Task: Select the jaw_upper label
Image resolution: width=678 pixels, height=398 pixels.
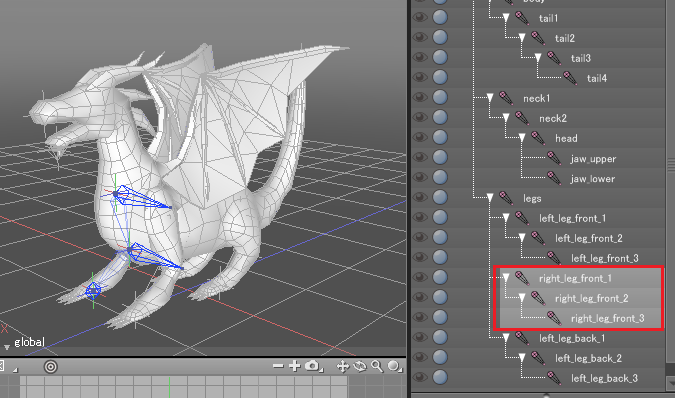Action: point(593,159)
